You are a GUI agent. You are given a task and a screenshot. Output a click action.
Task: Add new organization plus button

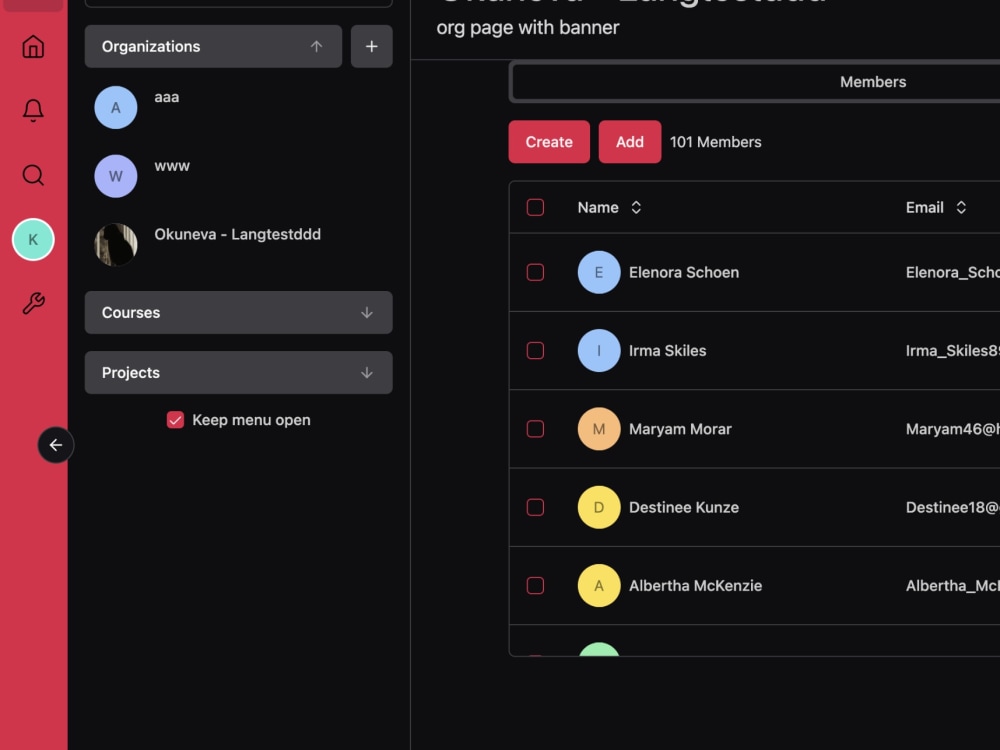click(371, 47)
